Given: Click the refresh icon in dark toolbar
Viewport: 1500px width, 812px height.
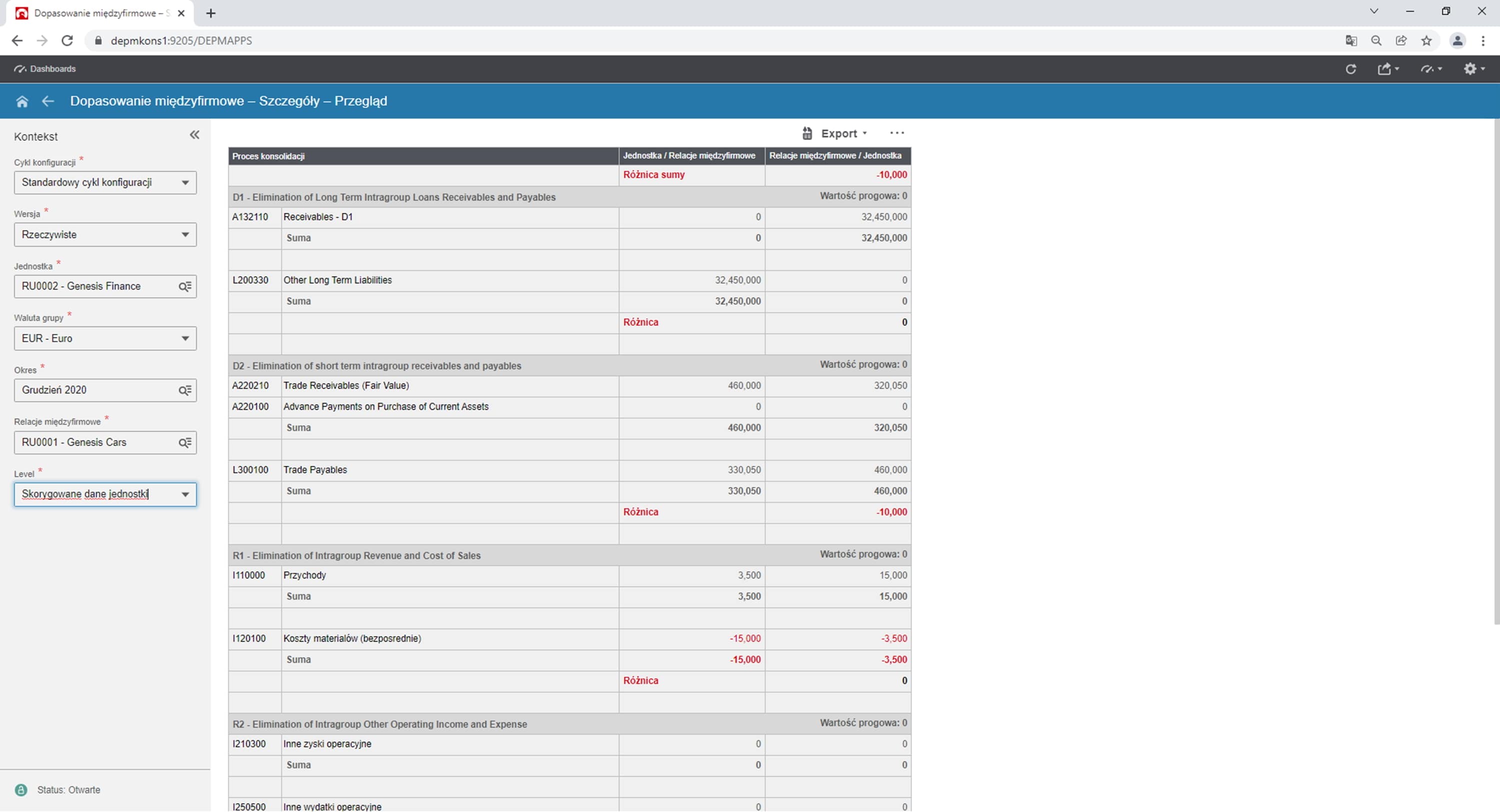Looking at the screenshot, I should 1350,69.
